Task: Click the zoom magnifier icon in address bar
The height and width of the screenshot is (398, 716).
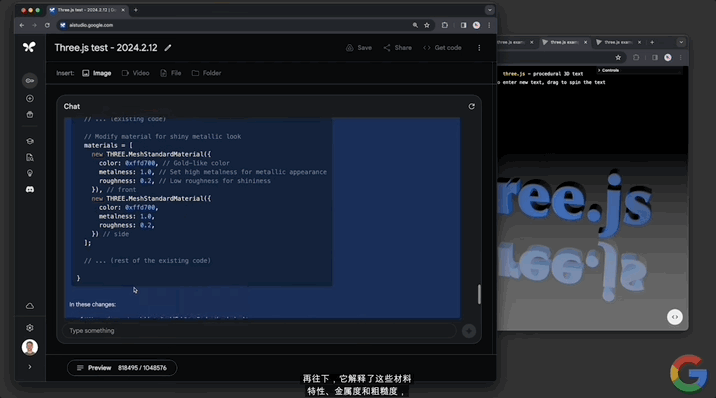Action: pos(415,26)
